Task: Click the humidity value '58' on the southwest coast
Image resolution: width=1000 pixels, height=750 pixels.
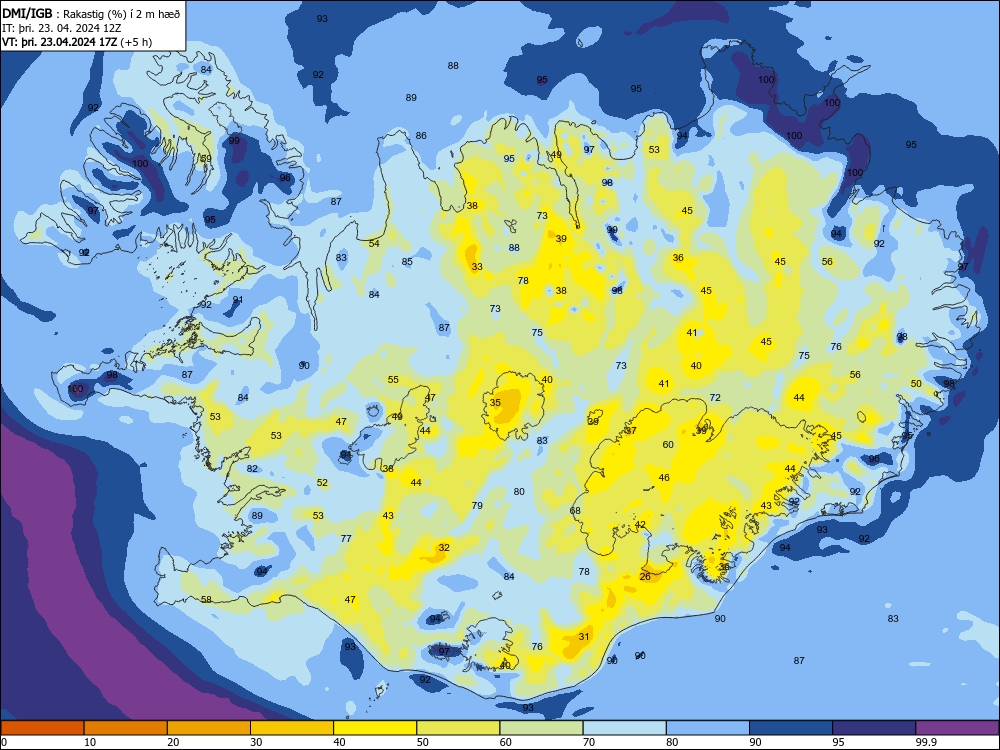Action: pyautogui.click(x=206, y=599)
